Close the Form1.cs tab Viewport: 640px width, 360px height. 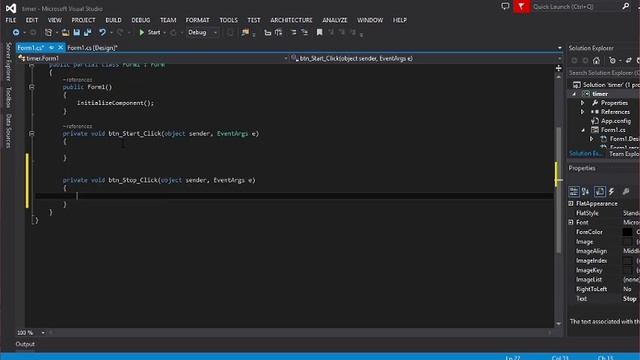click(60, 48)
